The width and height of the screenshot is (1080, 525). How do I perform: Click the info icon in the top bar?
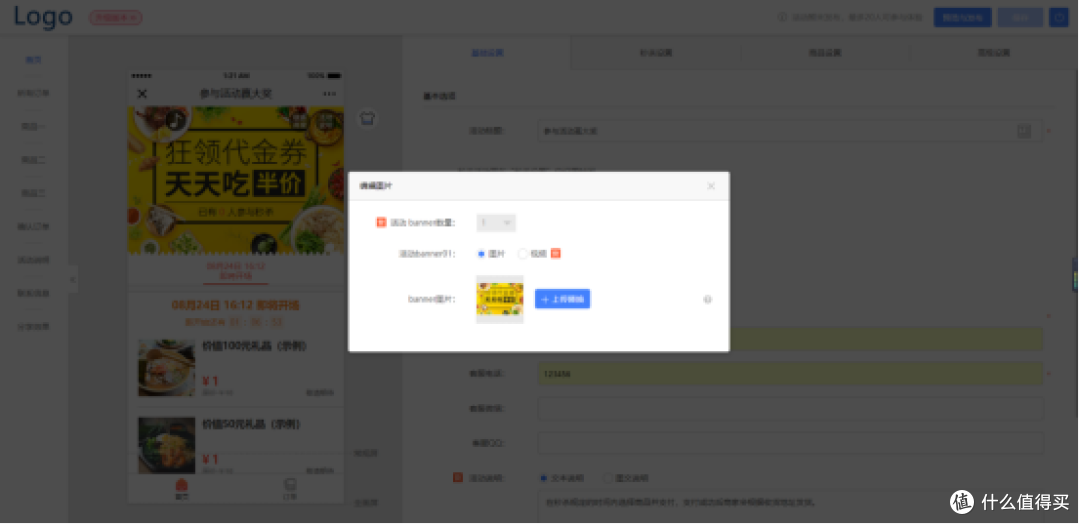pyautogui.click(x=782, y=17)
